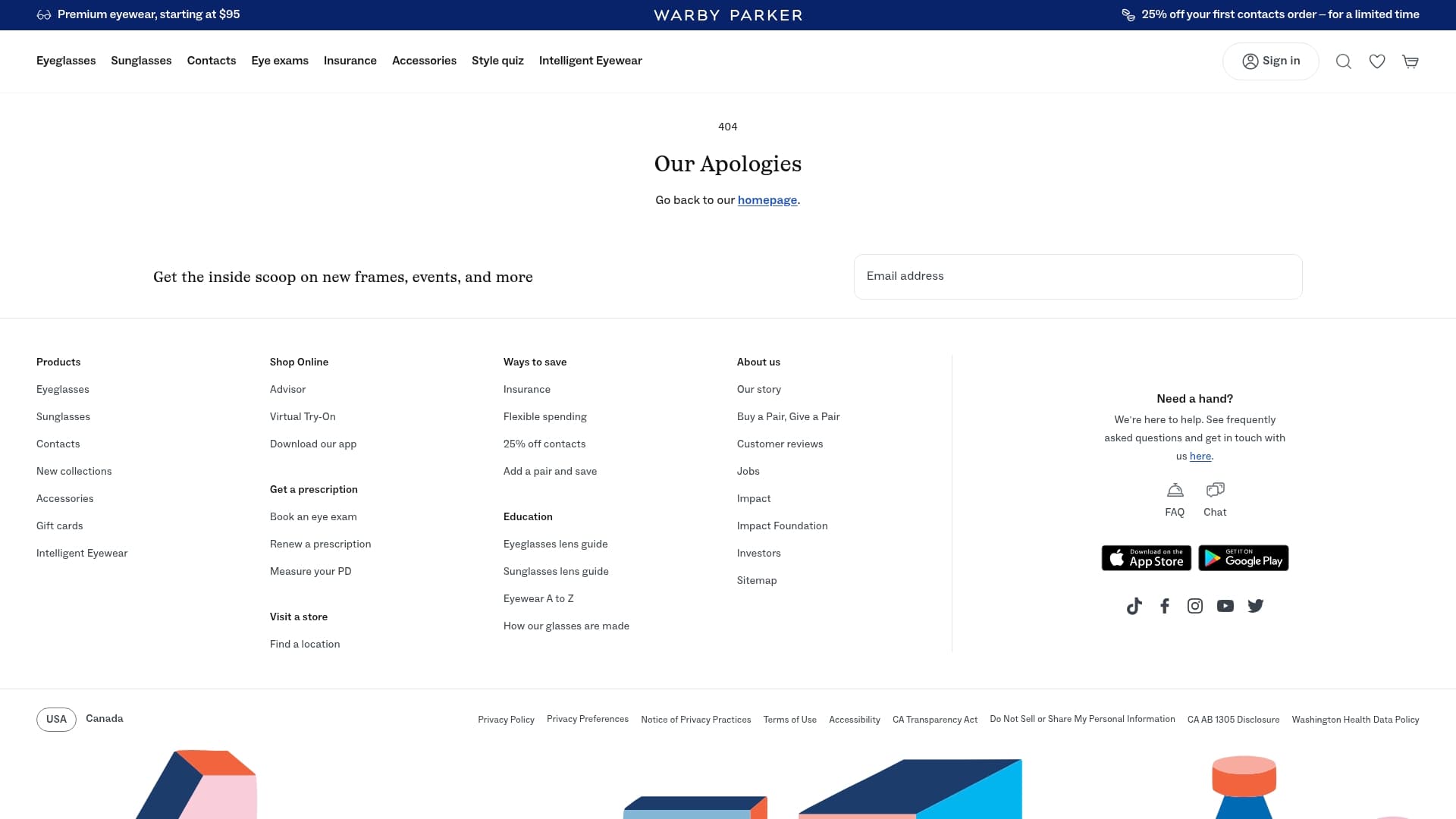Viewport: 1456px width, 819px height.
Task: Open Do Not Sell or Share link
Action: click(x=1083, y=720)
